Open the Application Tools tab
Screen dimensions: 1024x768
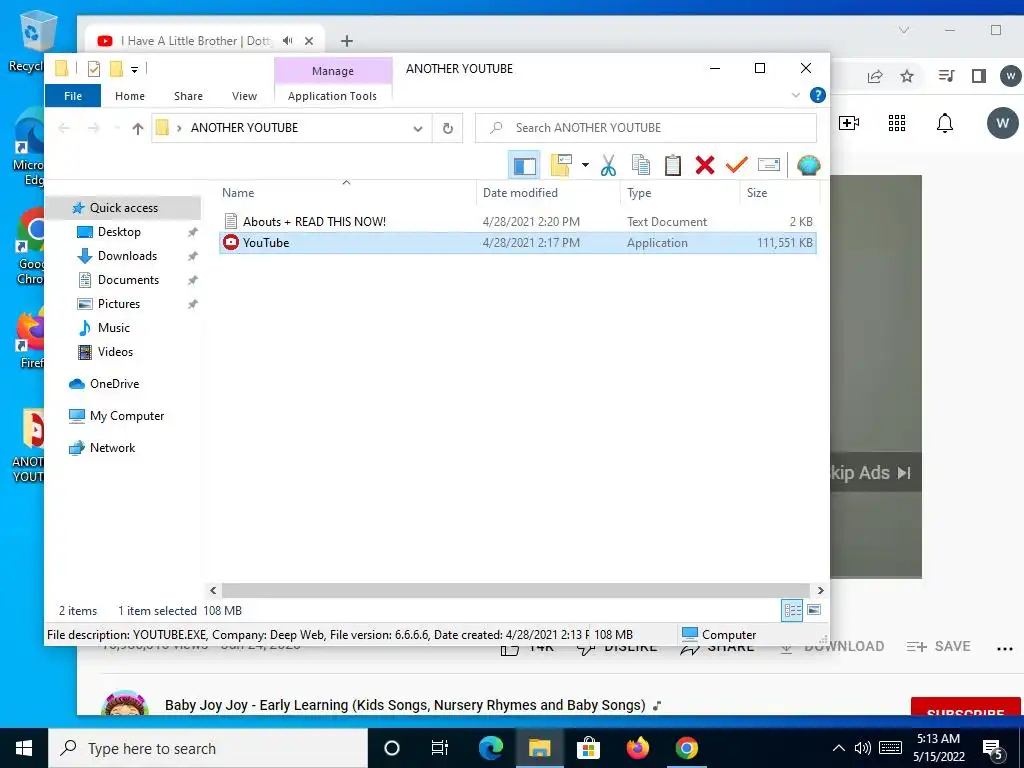pyautogui.click(x=332, y=96)
